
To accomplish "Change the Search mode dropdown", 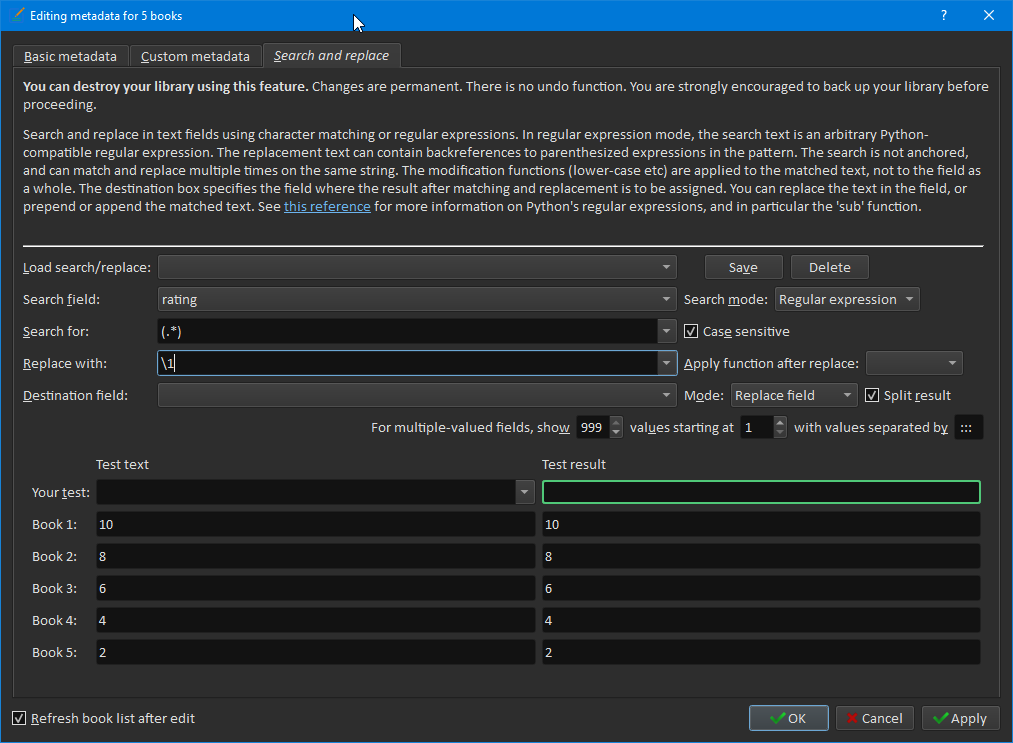I will click(846, 299).
